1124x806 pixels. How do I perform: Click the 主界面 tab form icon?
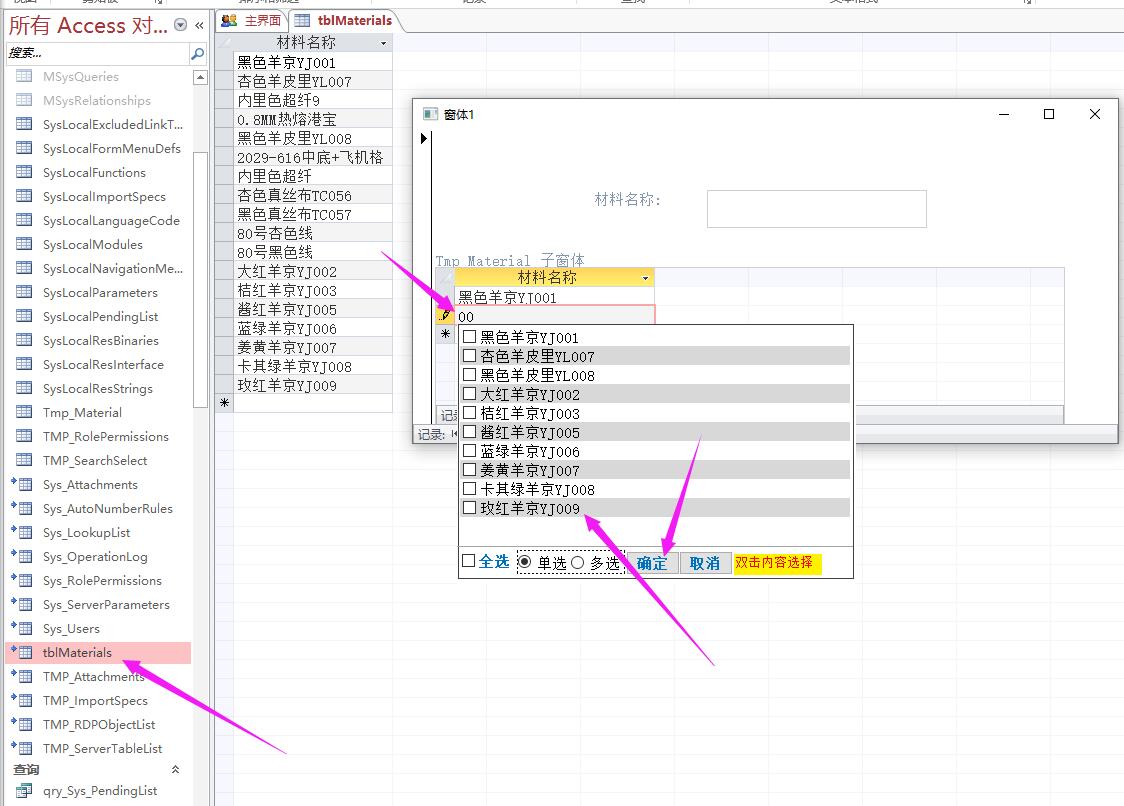(229, 20)
